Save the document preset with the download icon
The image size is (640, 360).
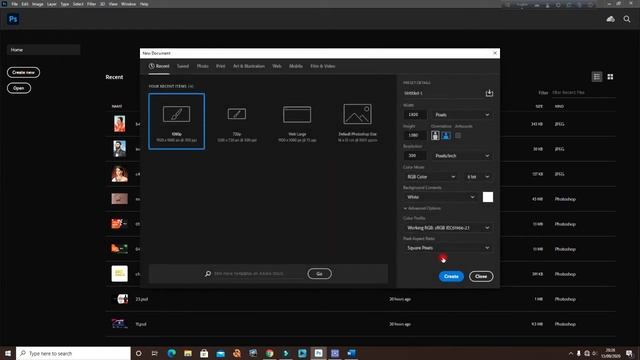click(x=489, y=93)
